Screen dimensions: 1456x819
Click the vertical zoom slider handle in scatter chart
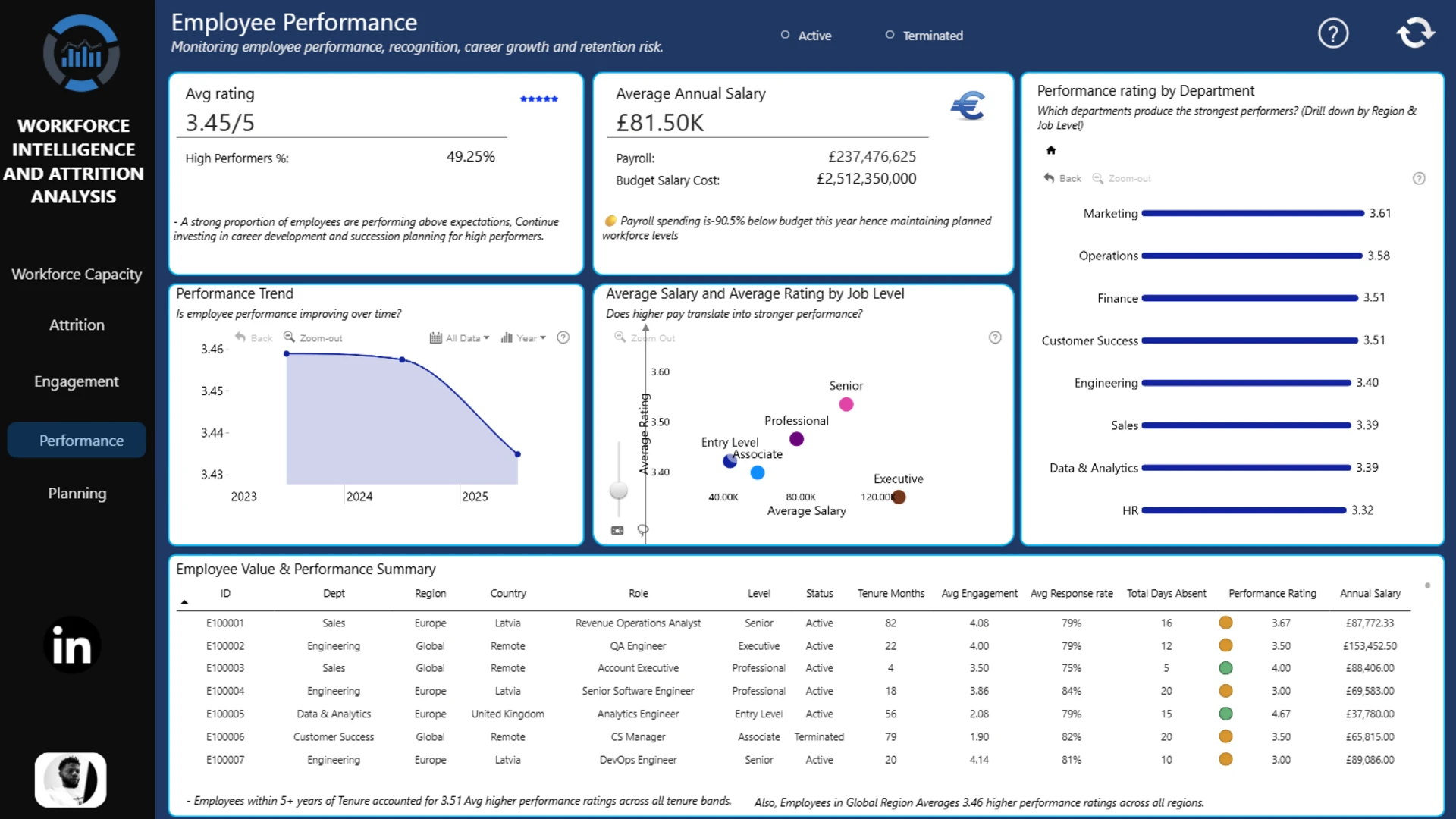click(619, 490)
